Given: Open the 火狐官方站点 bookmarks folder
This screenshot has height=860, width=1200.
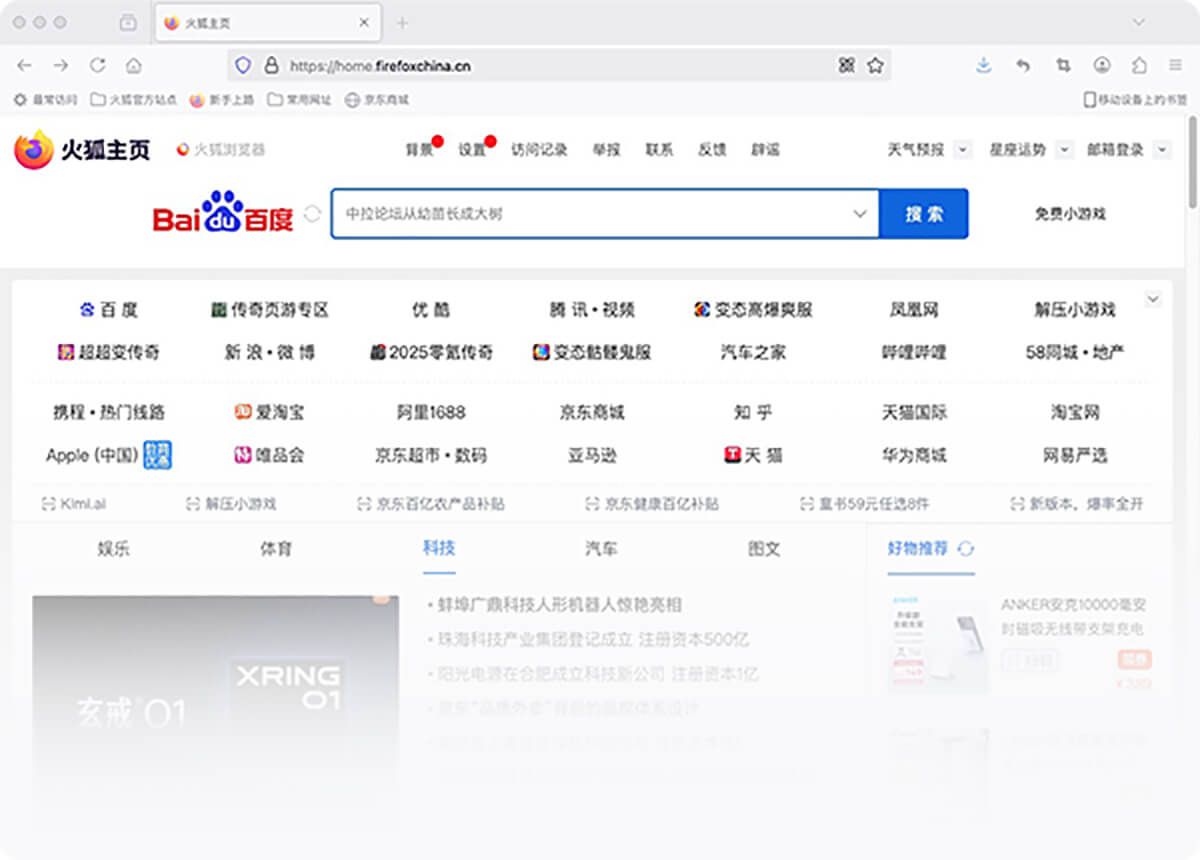Looking at the screenshot, I should tap(134, 100).
